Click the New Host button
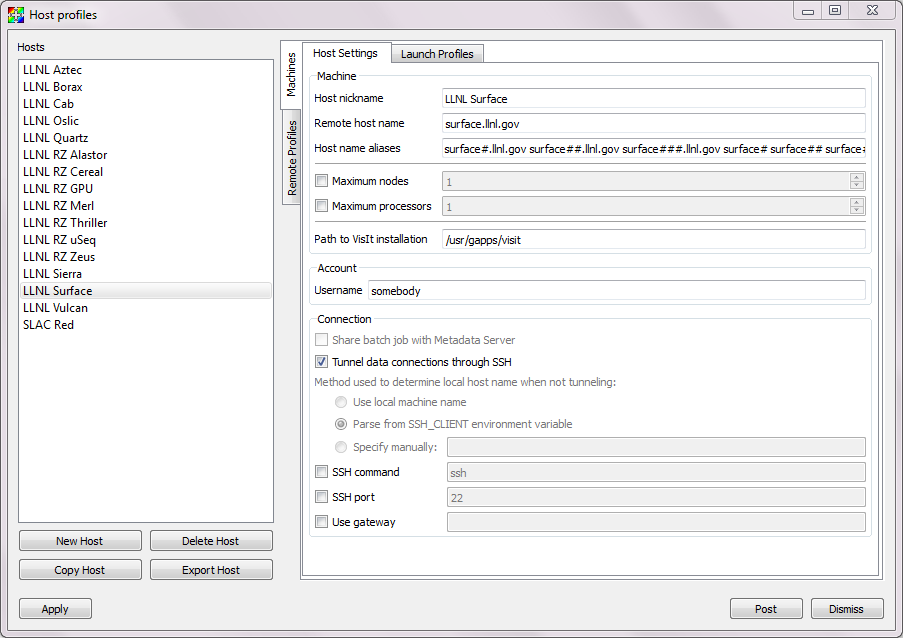Viewport: 903px width, 638px height. point(80,541)
